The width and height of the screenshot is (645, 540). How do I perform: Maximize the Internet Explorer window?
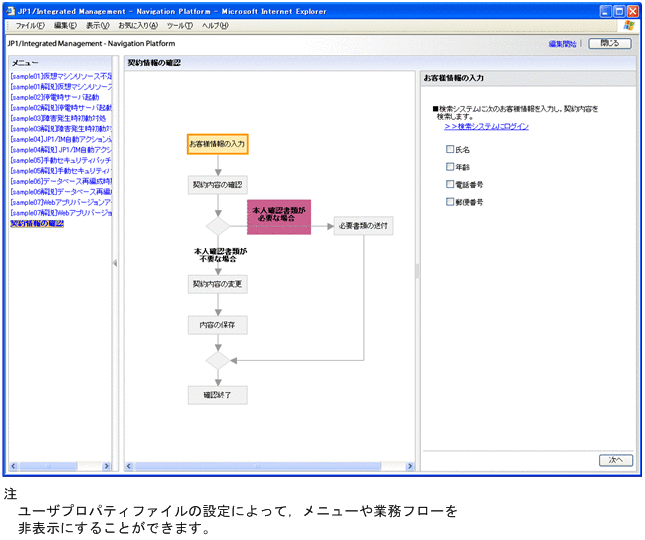pyautogui.click(x=619, y=11)
